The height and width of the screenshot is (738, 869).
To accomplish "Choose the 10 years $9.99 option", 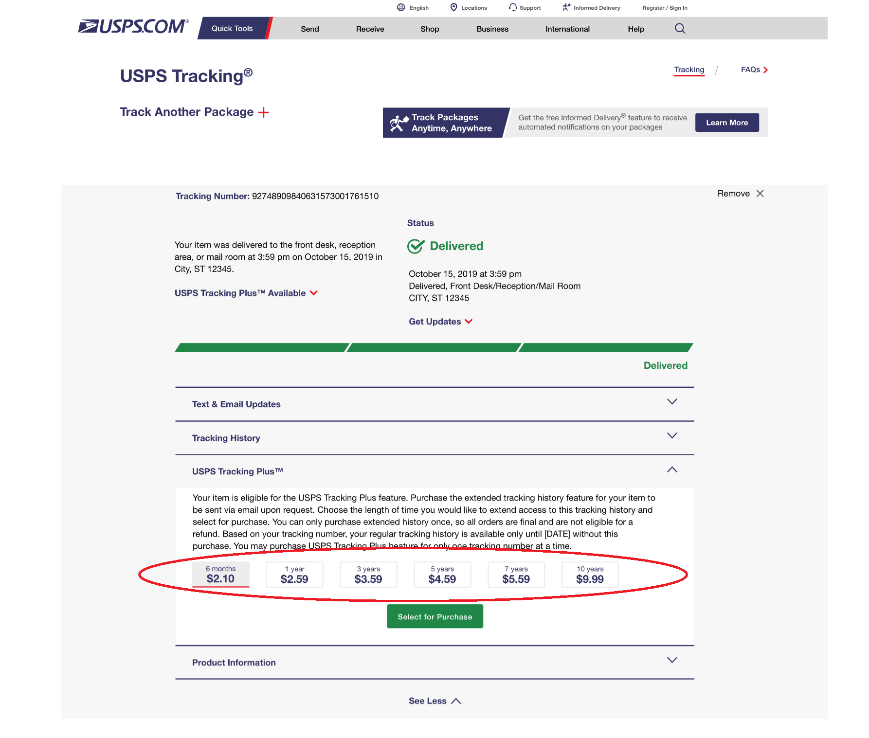I will tap(590, 575).
